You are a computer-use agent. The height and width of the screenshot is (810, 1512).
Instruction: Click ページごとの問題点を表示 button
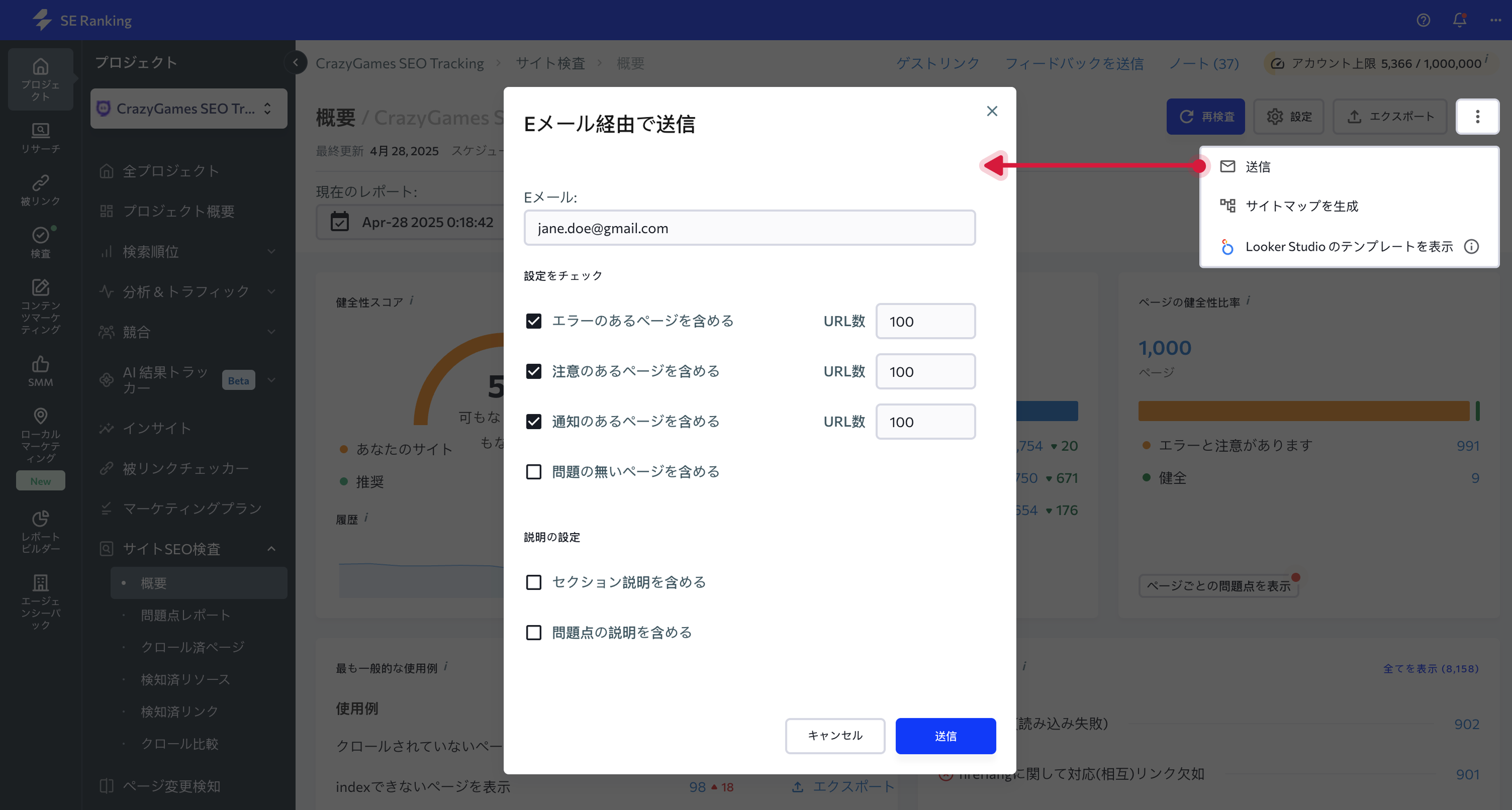[1218, 585]
